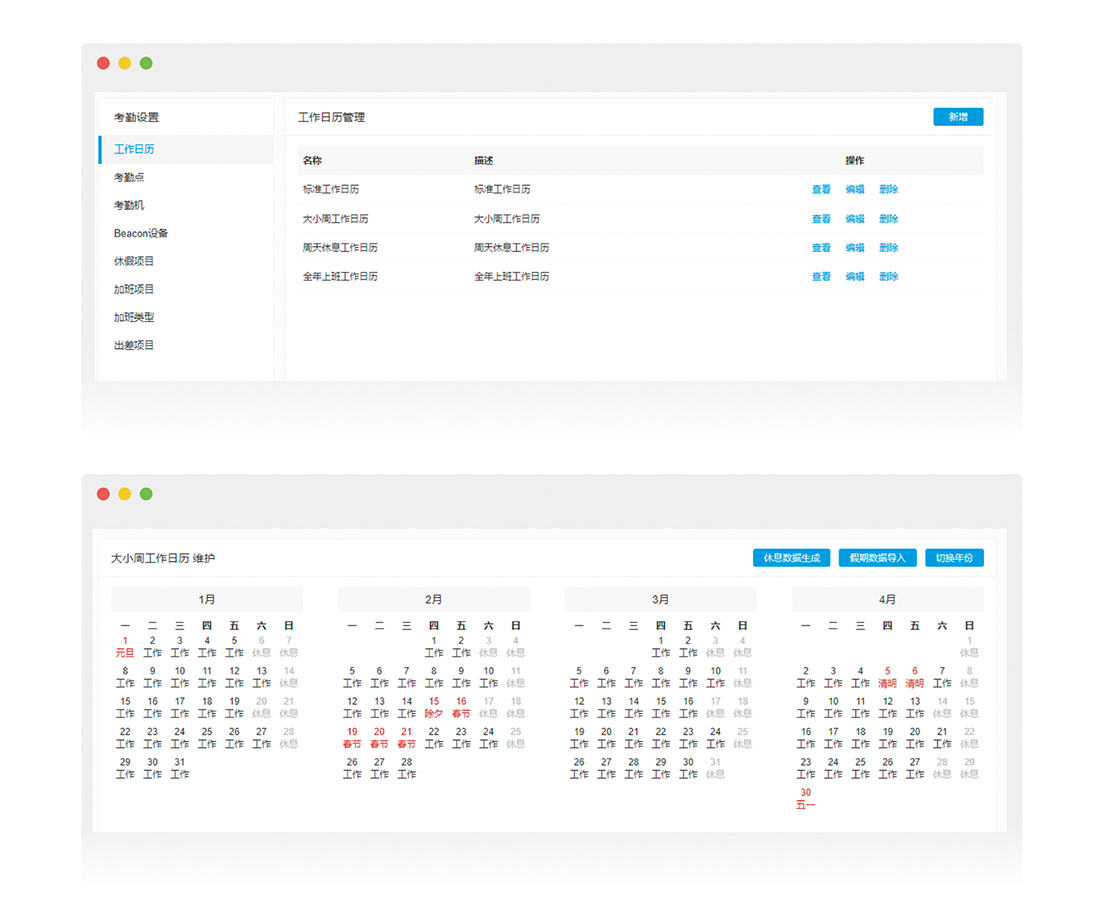Click the 切换年份 button
The height and width of the screenshot is (898, 1100).
click(x=953, y=558)
